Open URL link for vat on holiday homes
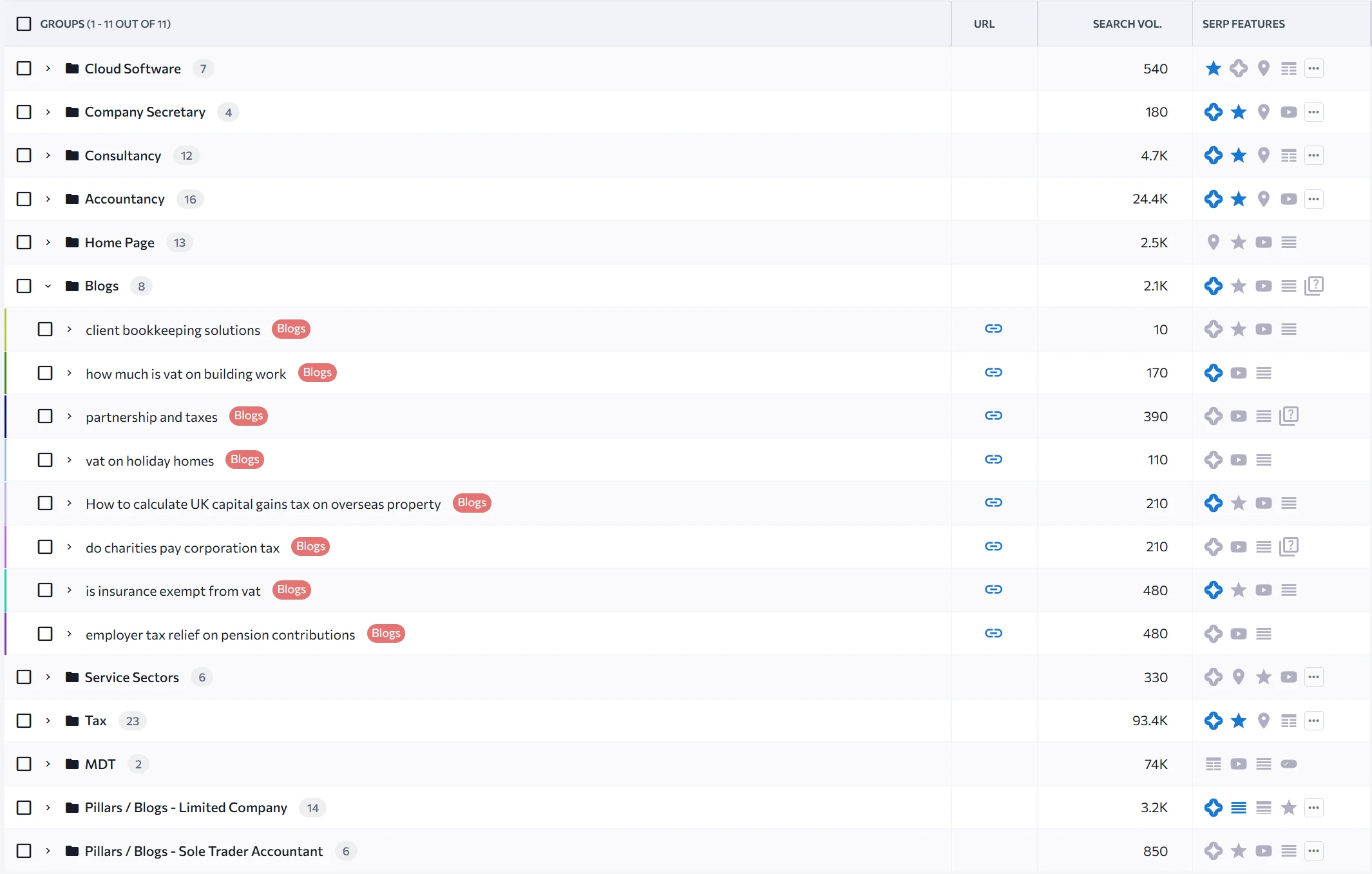This screenshot has height=874, width=1372. [x=993, y=459]
